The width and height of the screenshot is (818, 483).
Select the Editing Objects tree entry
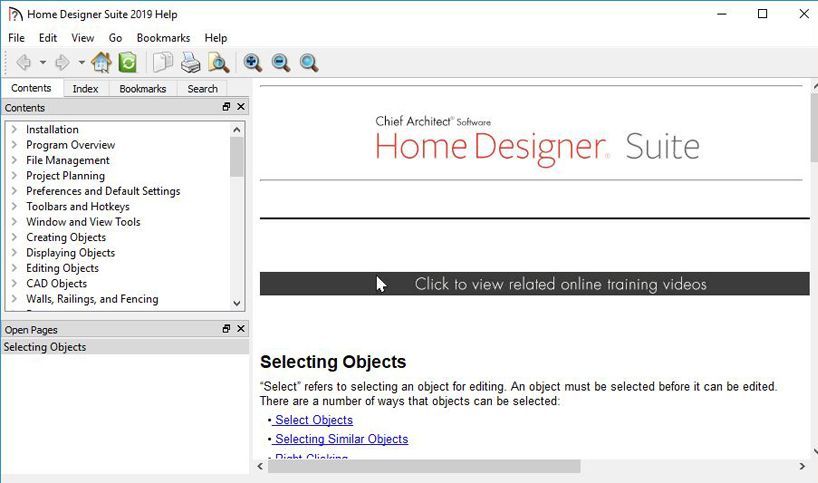(x=62, y=268)
